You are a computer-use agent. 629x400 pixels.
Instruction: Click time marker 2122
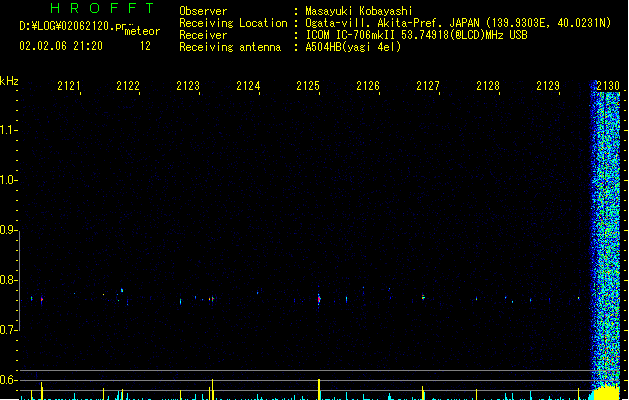tap(128, 86)
